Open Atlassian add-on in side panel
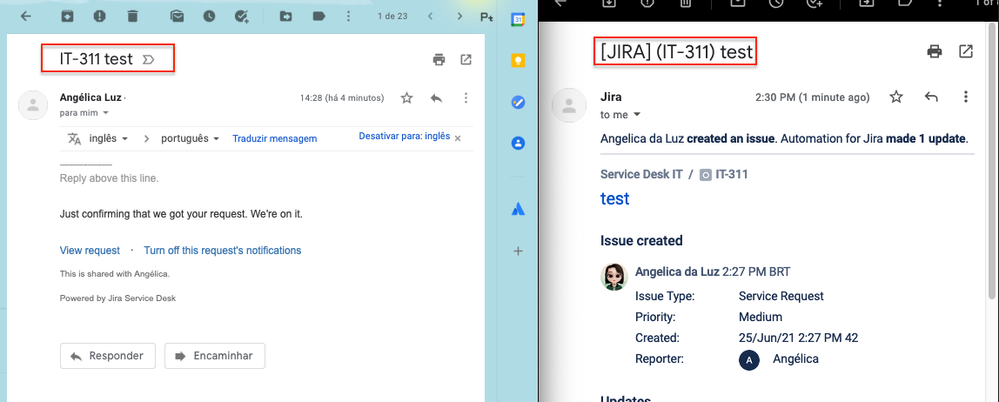 click(x=518, y=209)
